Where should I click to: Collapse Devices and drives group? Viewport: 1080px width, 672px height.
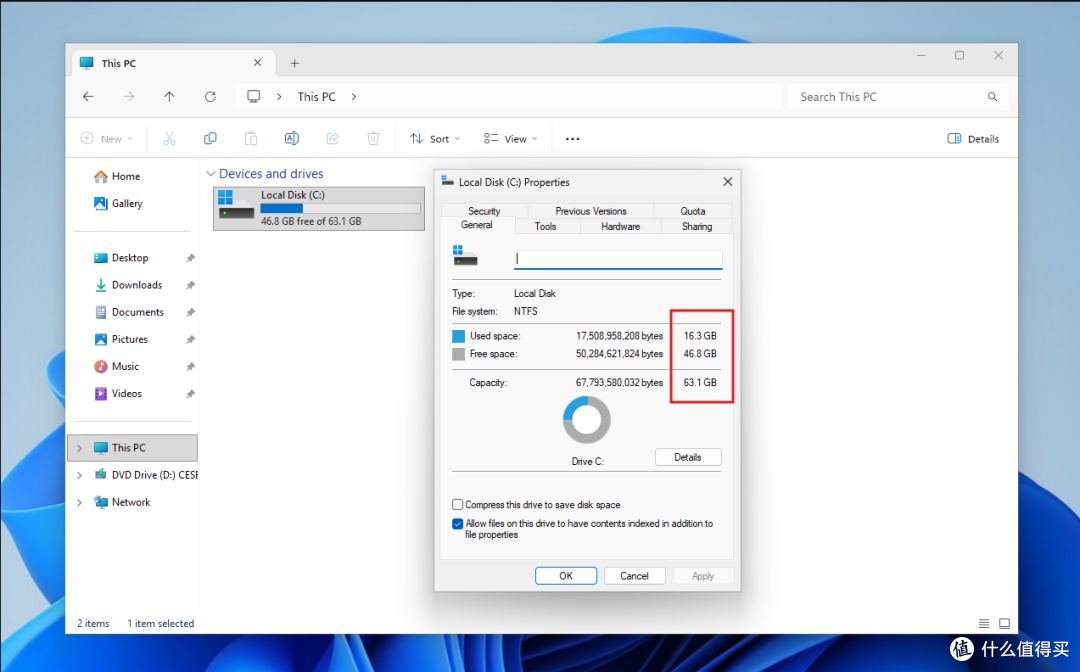(x=211, y=174)
